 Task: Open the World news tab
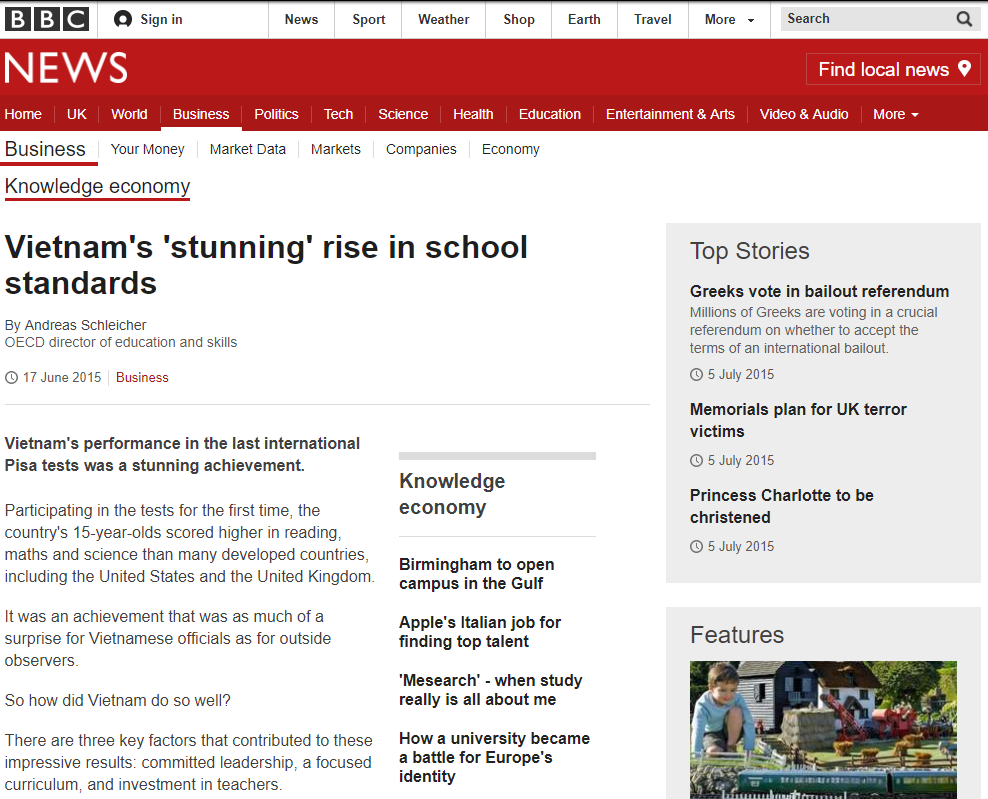point(129,114)
